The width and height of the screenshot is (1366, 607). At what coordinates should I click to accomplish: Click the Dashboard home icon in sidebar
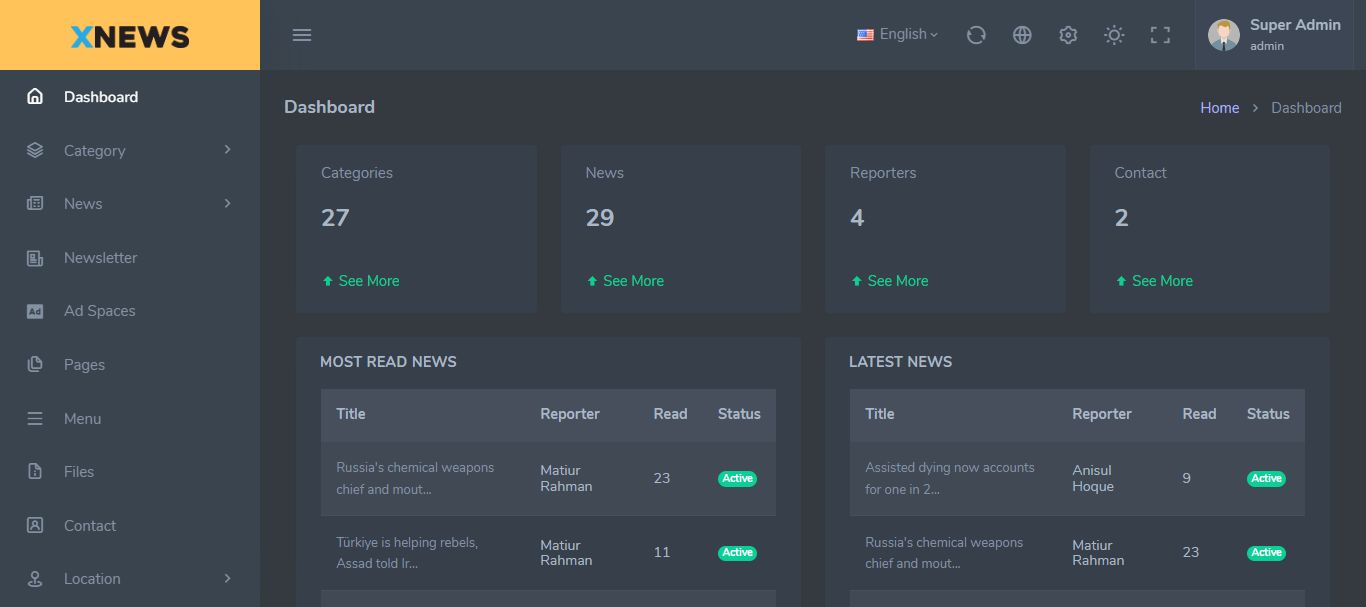pos(35,97)
